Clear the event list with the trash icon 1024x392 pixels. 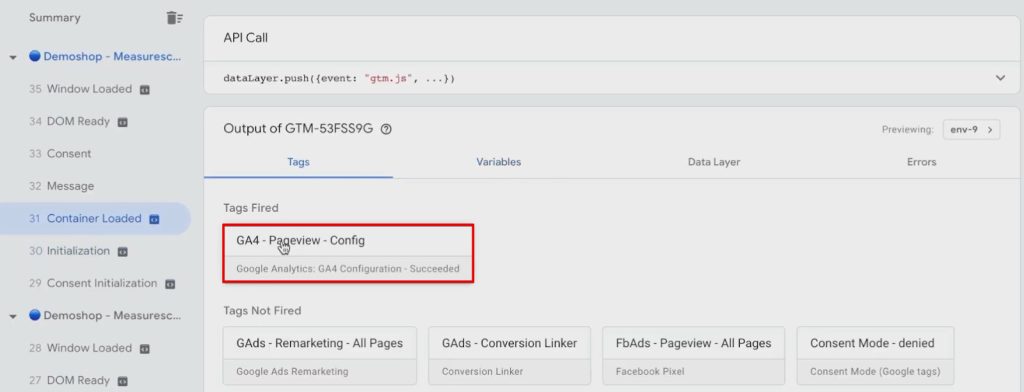[174, 18]
